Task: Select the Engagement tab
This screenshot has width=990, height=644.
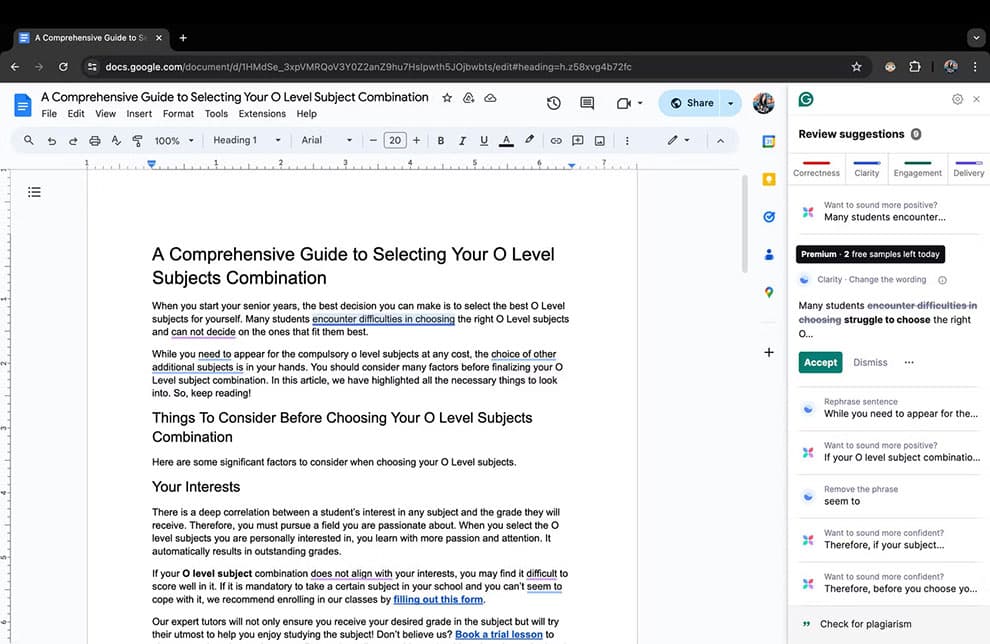Action: 917,169
